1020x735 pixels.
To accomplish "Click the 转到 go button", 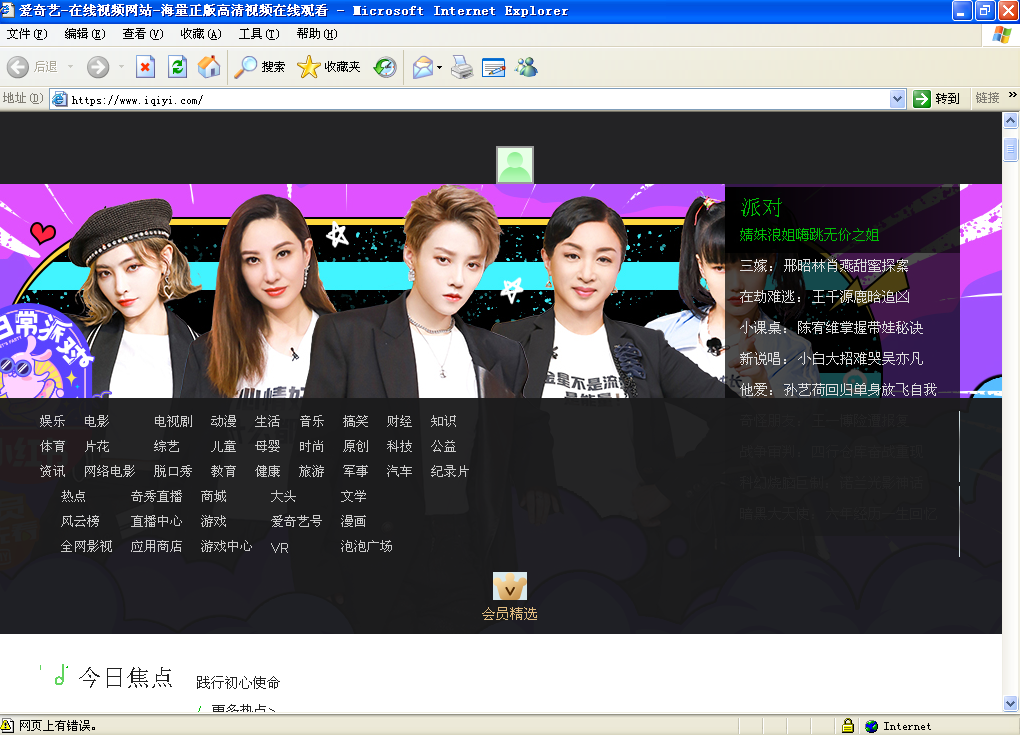I will click(937, 98).
